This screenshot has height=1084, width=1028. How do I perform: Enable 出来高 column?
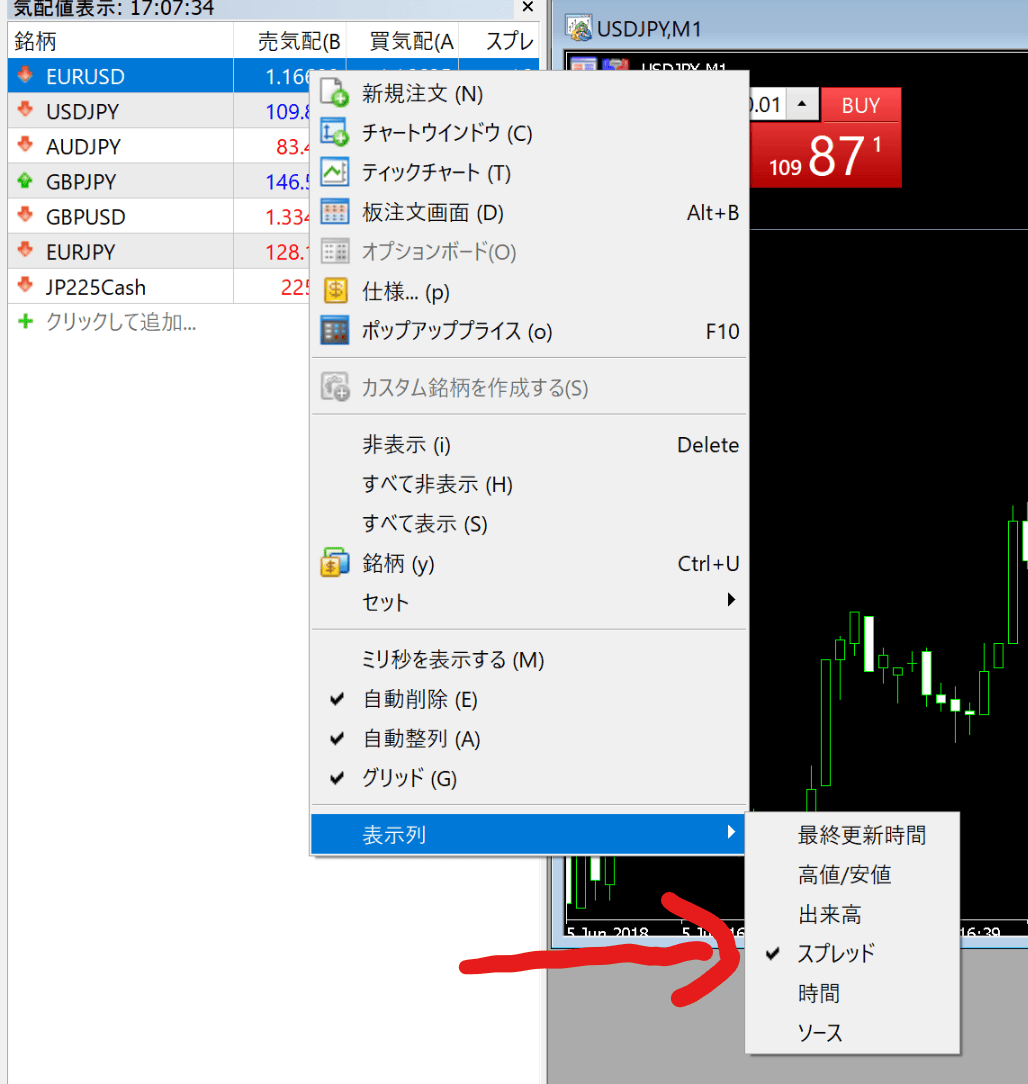click(x=852, y=915)
